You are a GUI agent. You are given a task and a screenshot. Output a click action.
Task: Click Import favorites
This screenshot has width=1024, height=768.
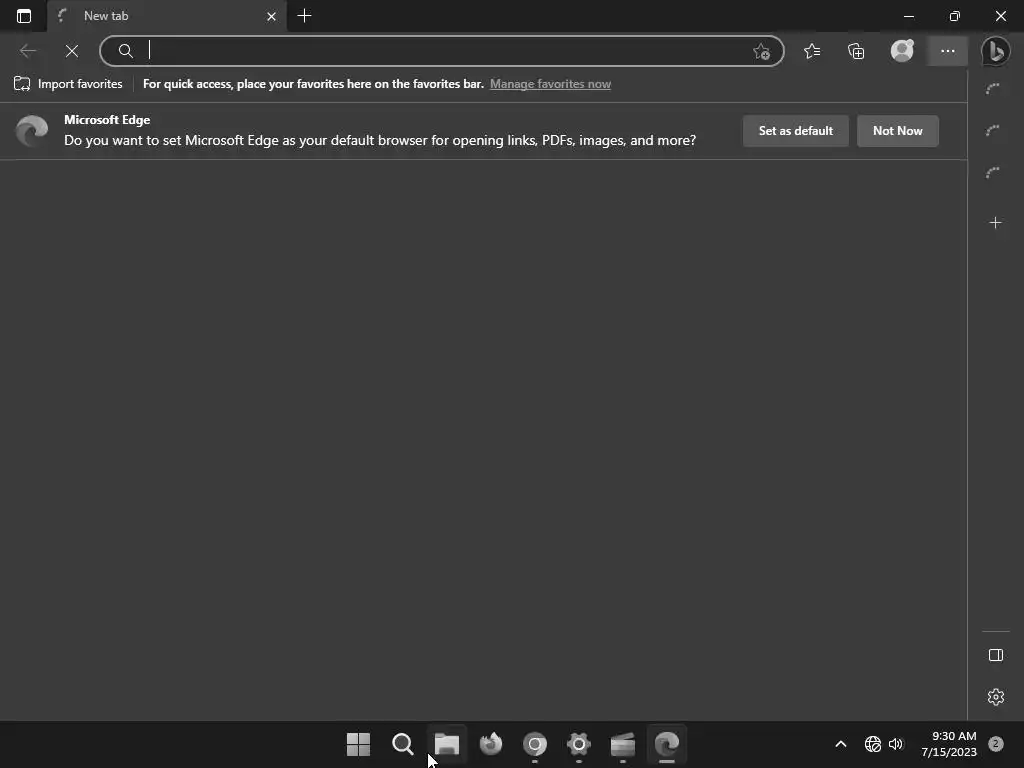[68, 84]
